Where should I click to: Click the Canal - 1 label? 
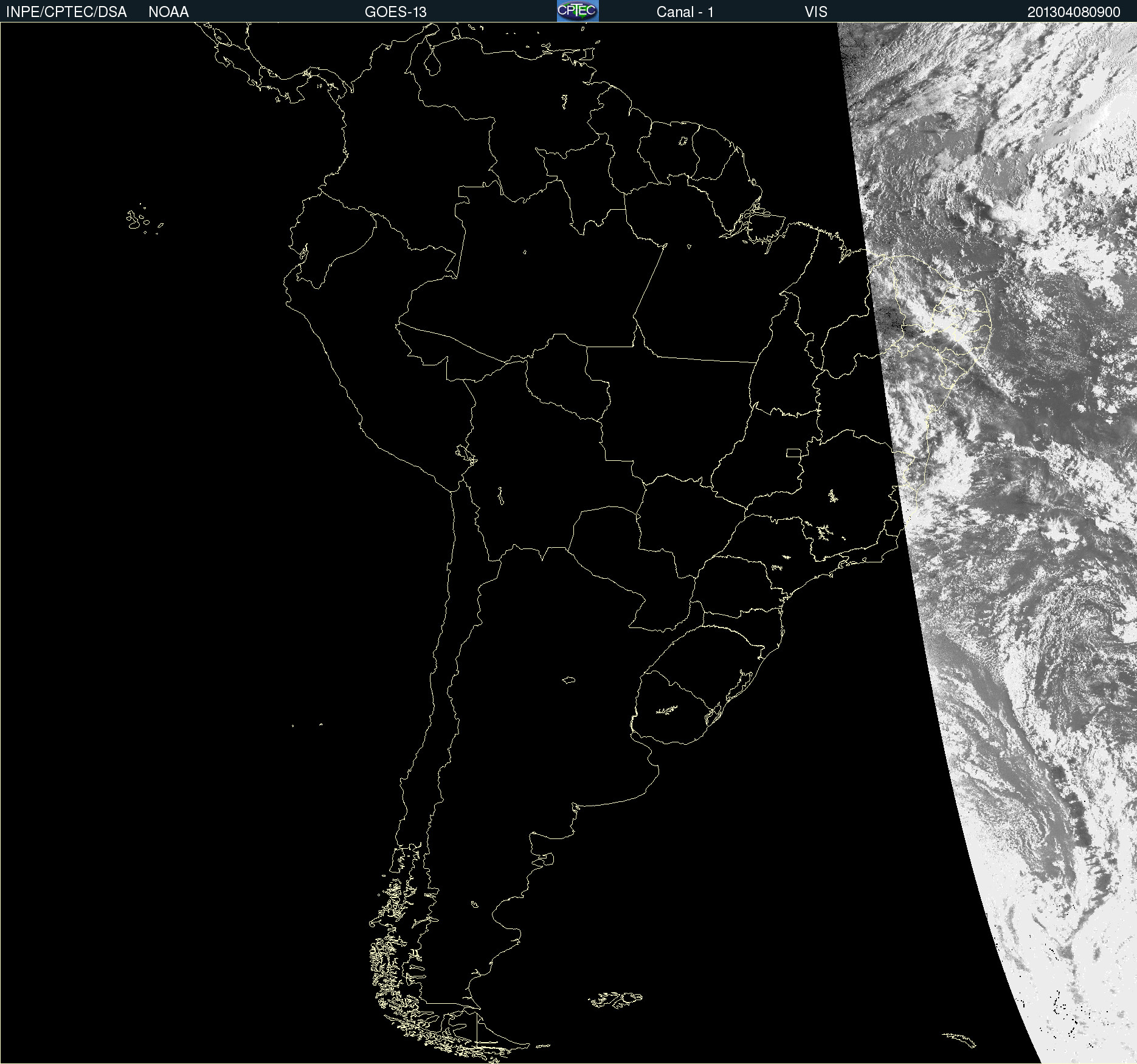coord(685,12)
